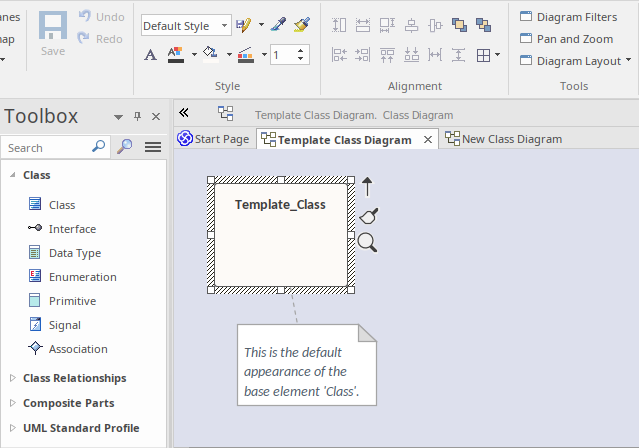This screenshot has height=448, width=639.
Task: Select the Enumeration toolbox item
Action: 82,277
